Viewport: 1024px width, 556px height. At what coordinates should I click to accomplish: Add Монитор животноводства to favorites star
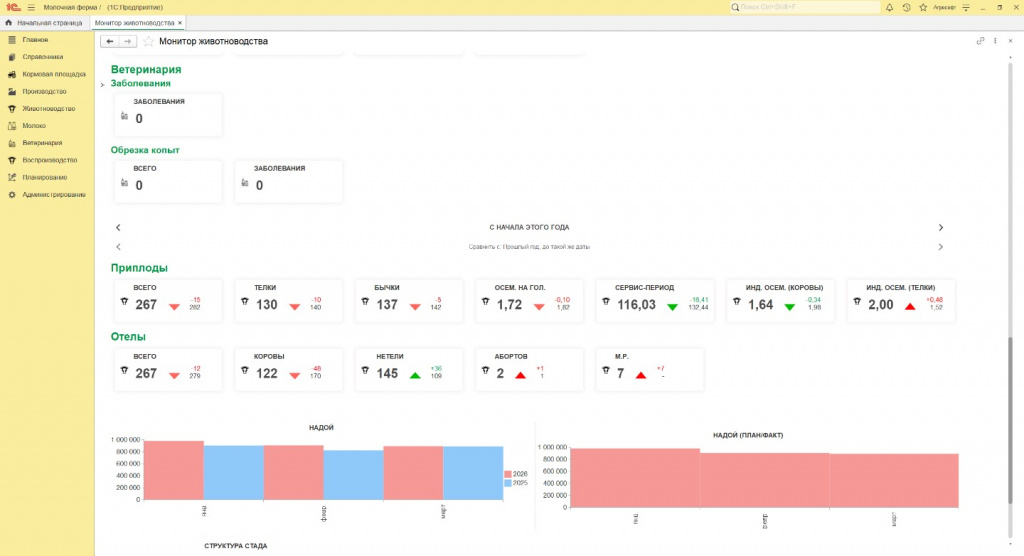149,41
